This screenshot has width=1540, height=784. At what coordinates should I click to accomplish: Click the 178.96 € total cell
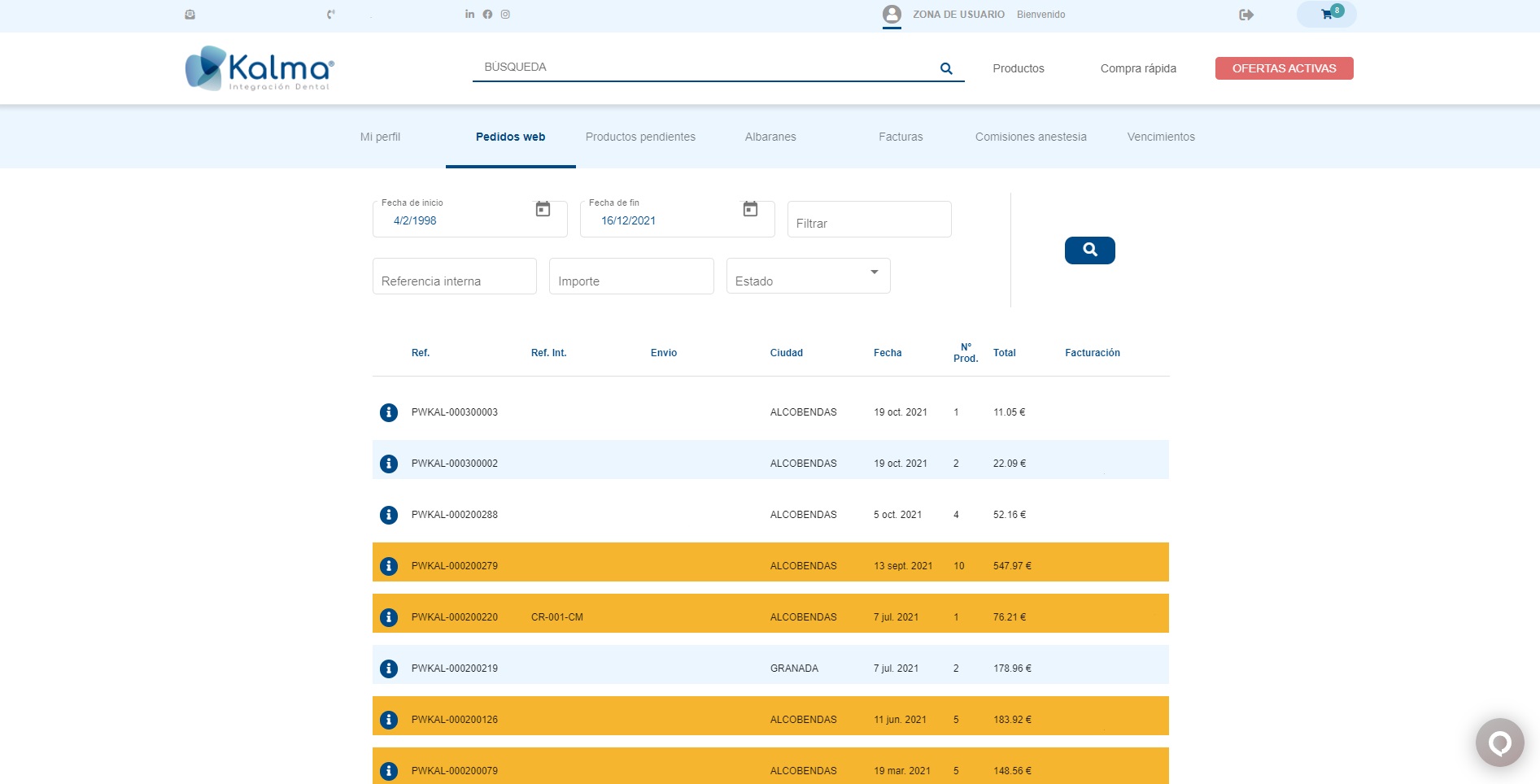click(1012, 669)
